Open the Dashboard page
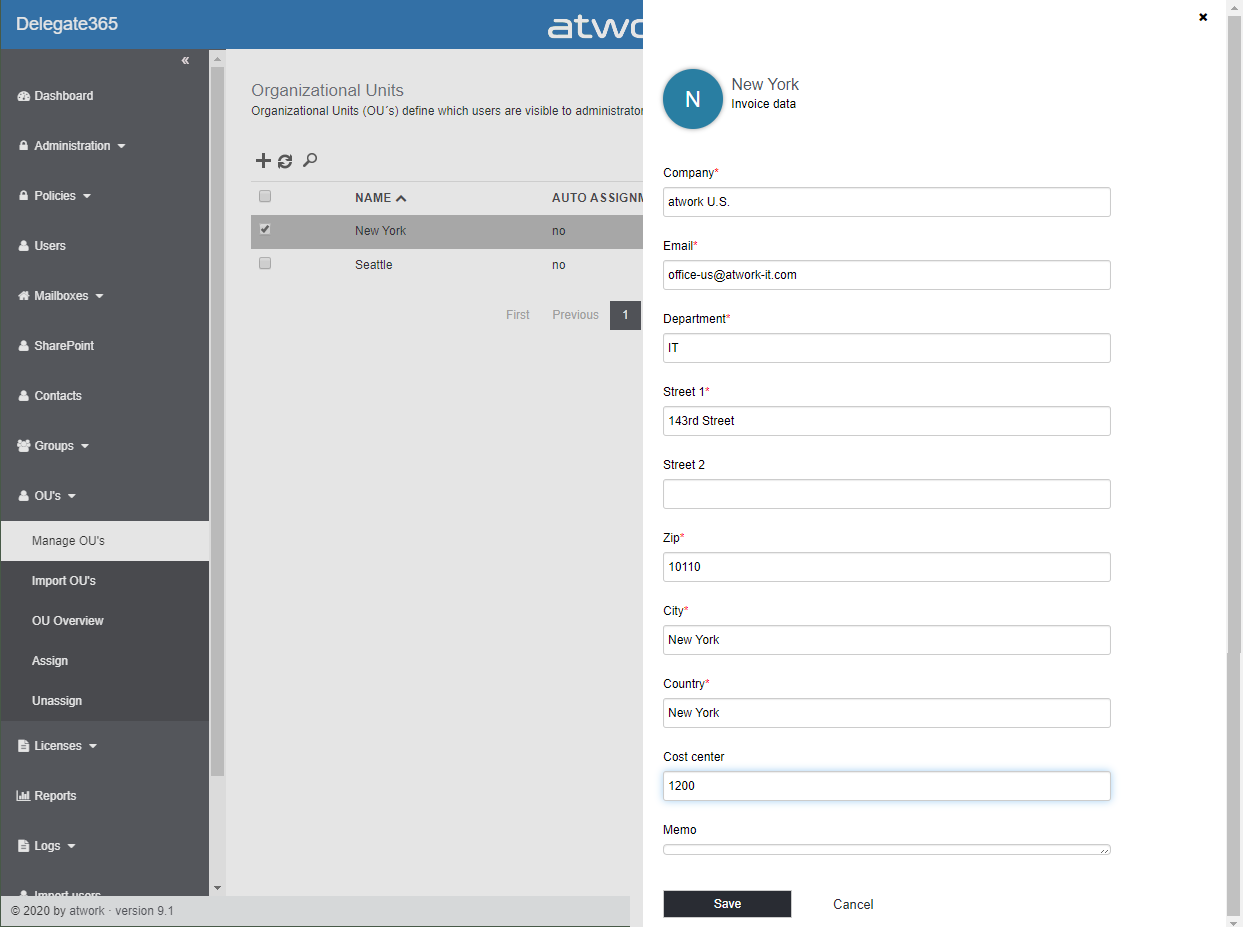1243x927 pixels. coord(64,96)
